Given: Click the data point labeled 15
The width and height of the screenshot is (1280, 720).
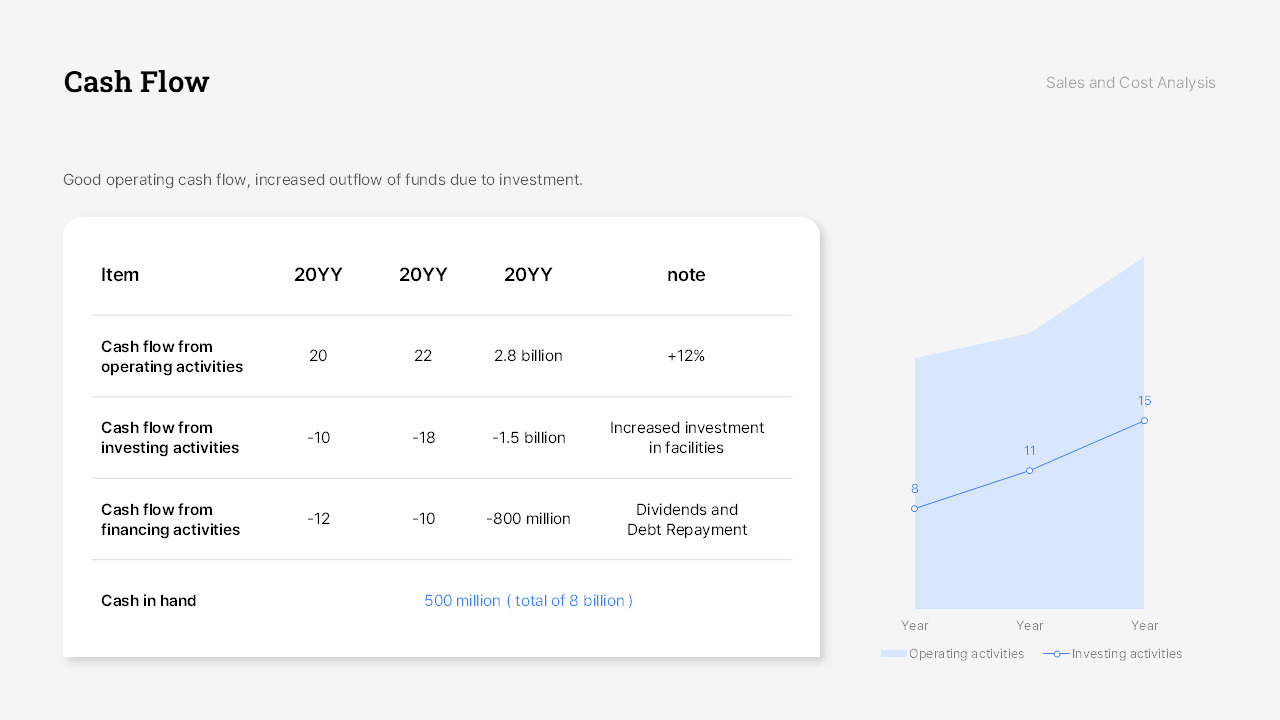Looking at the screenshot, I should tap(1144, 421).
